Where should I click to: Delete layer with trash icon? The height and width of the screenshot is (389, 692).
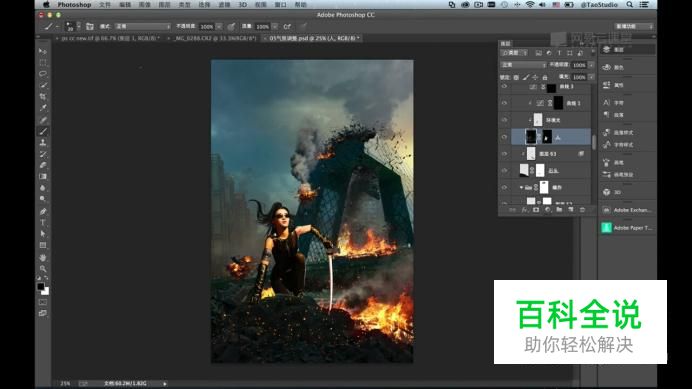point(582,210)
